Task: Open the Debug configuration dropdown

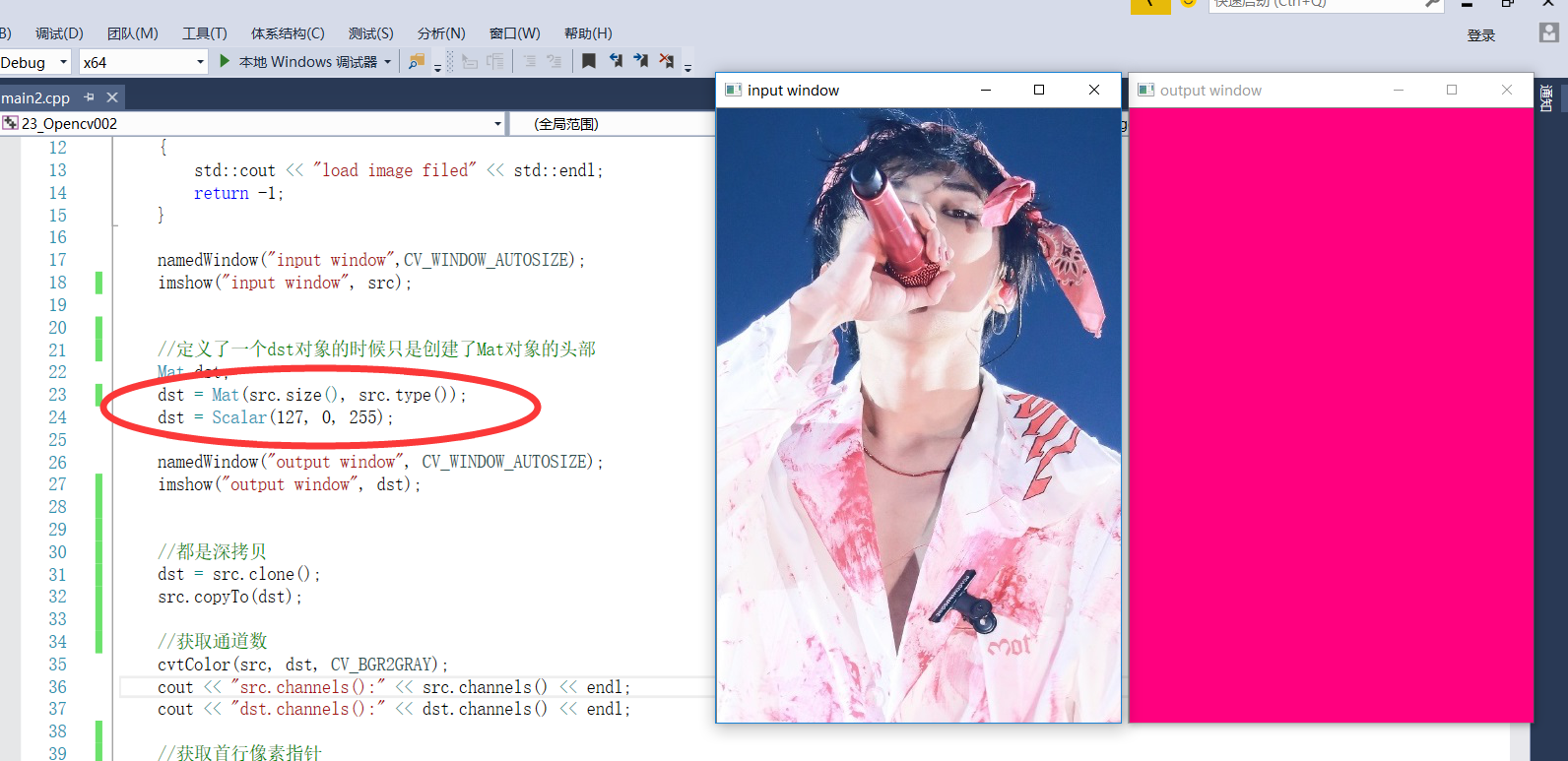Action: point(64,62)
